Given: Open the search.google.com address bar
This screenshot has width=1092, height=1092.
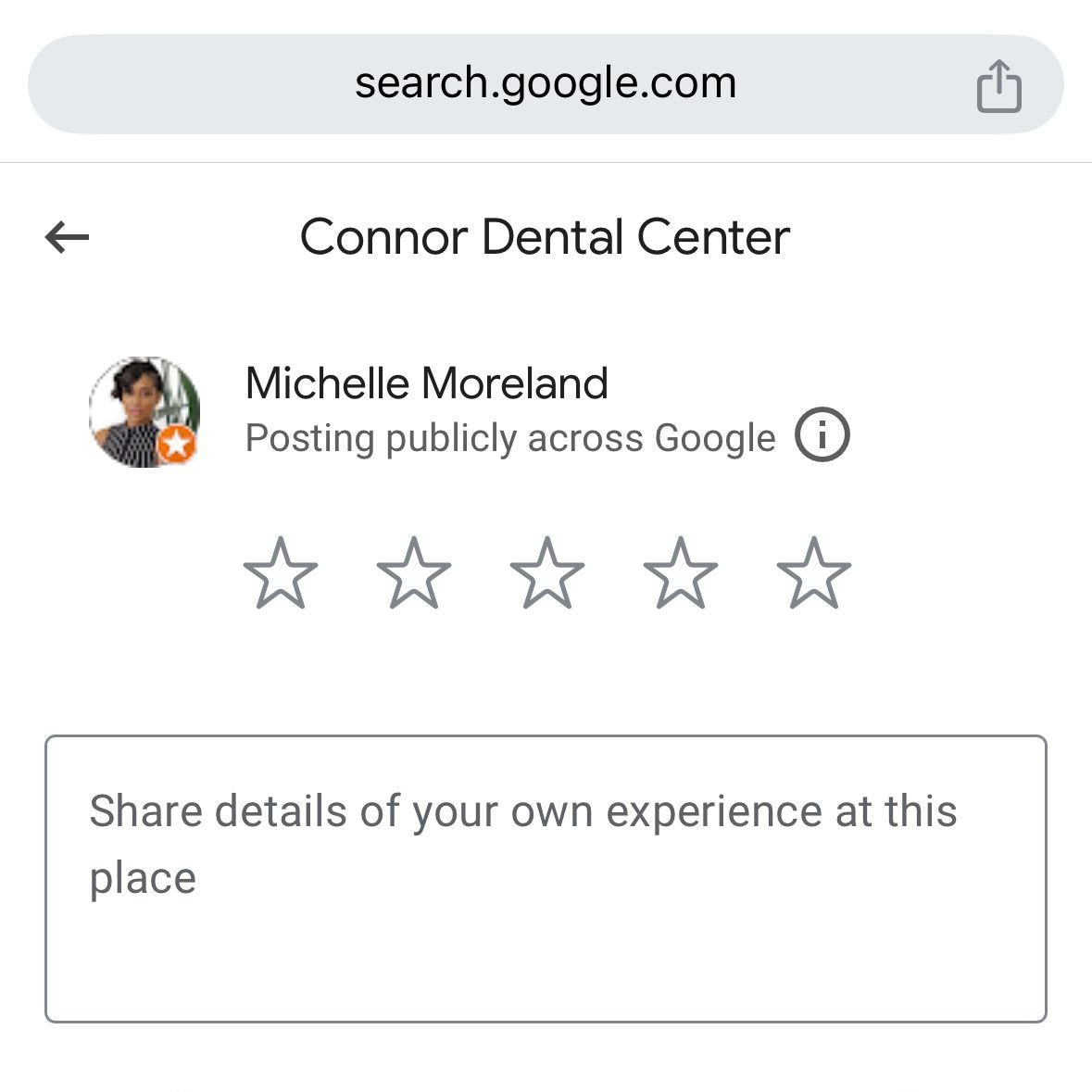Looking at the screenshot, I should tap(546, 82).
